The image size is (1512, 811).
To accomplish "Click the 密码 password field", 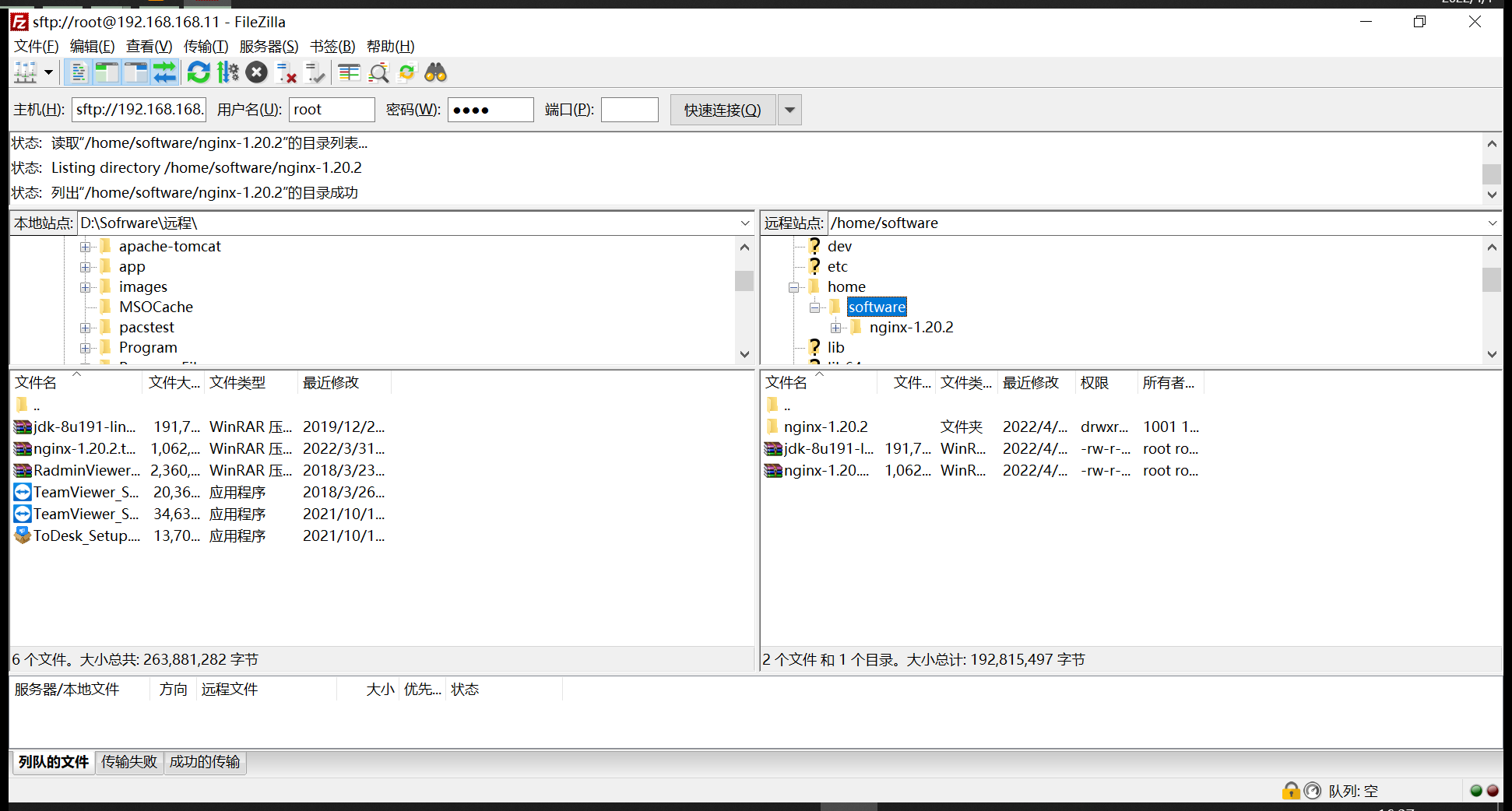I will tap(491, 110).
